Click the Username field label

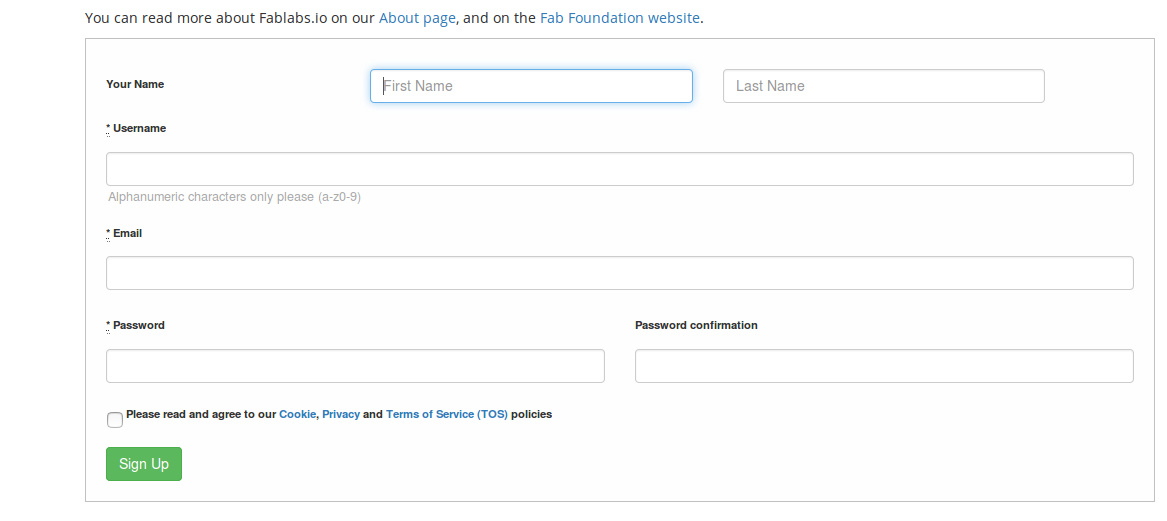coord(139,128)
